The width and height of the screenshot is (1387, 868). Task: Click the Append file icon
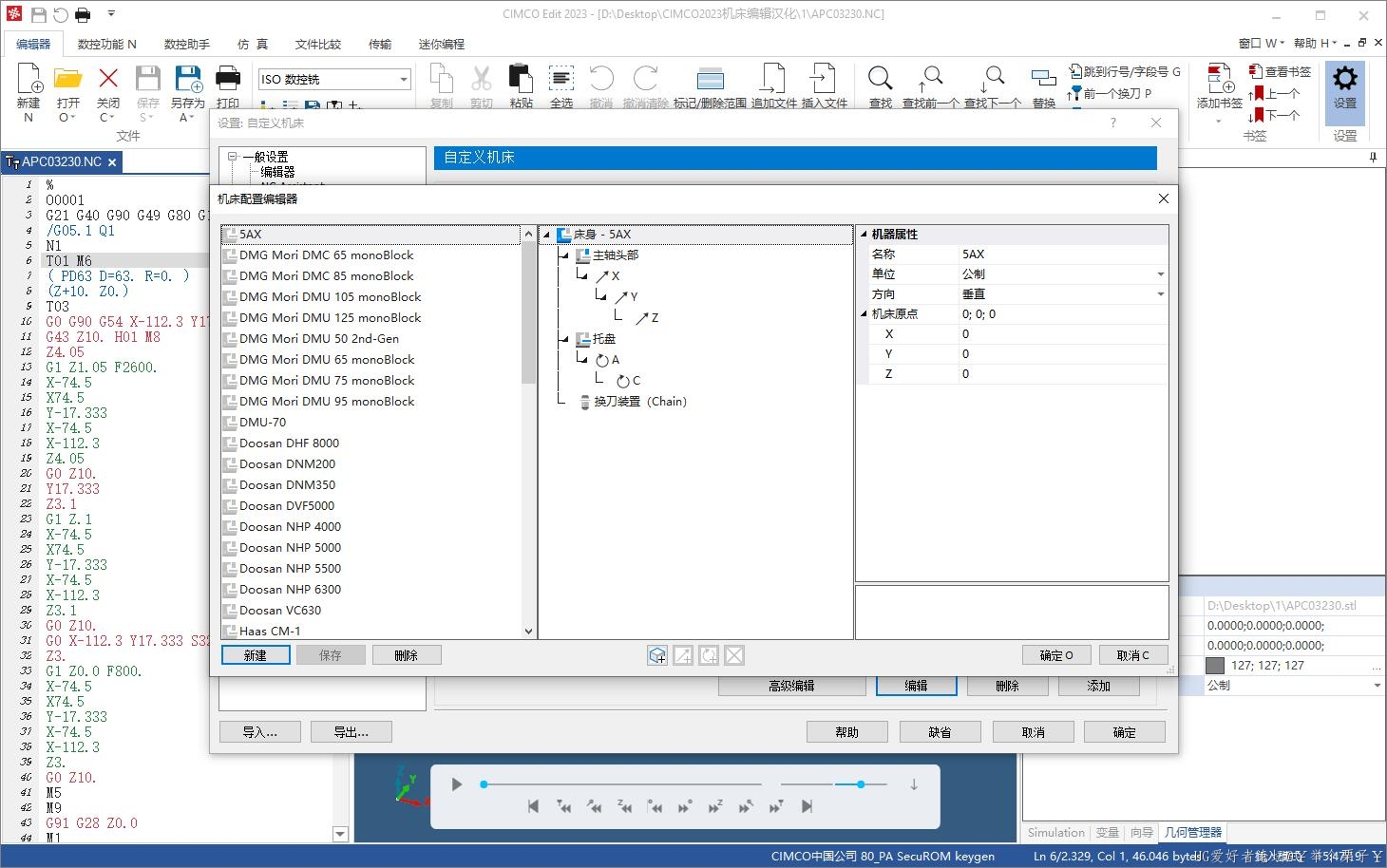tap(773, 79)
